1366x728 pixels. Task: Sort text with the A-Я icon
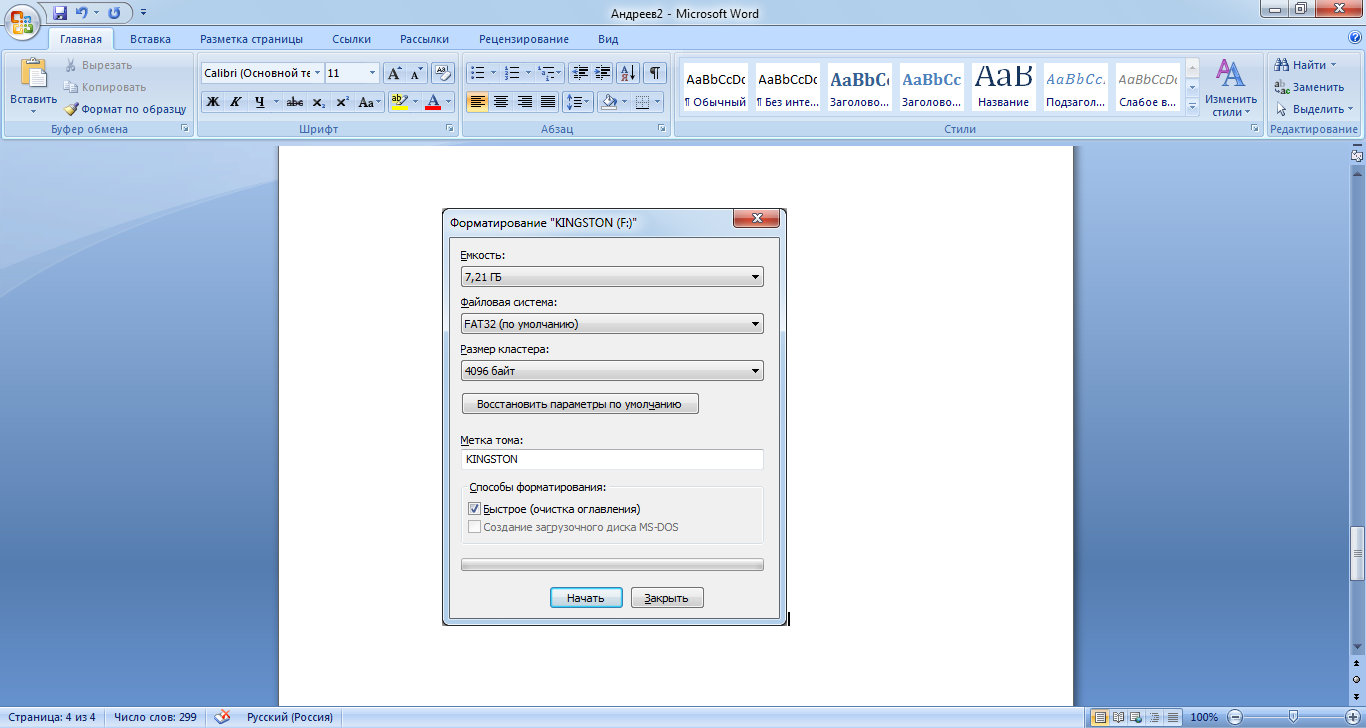tap(628, 73)
